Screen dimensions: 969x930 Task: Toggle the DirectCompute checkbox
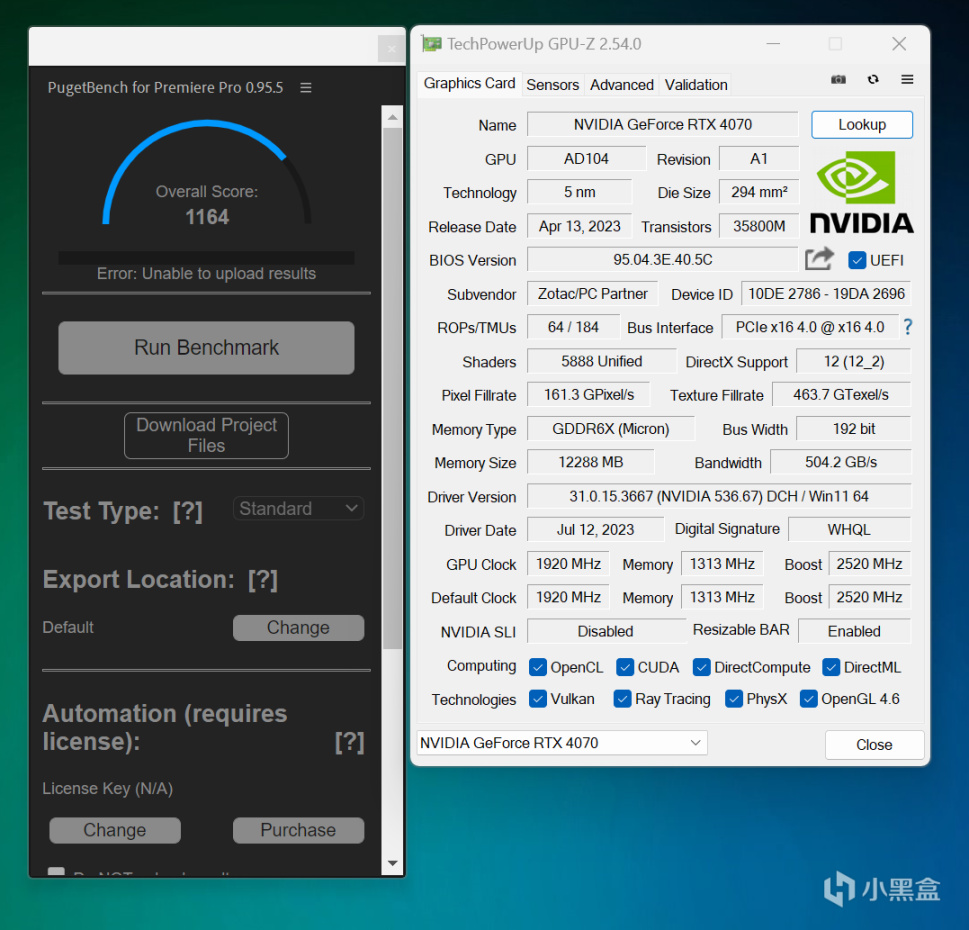[x=701, y=667]
